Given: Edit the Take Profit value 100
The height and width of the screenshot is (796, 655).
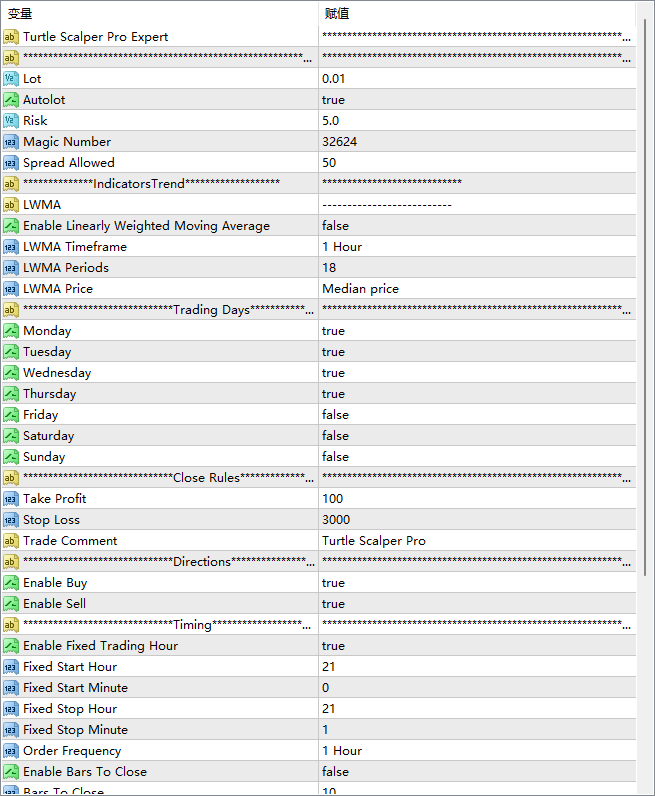Looking at the screenshot, I should tap(477, 499).
